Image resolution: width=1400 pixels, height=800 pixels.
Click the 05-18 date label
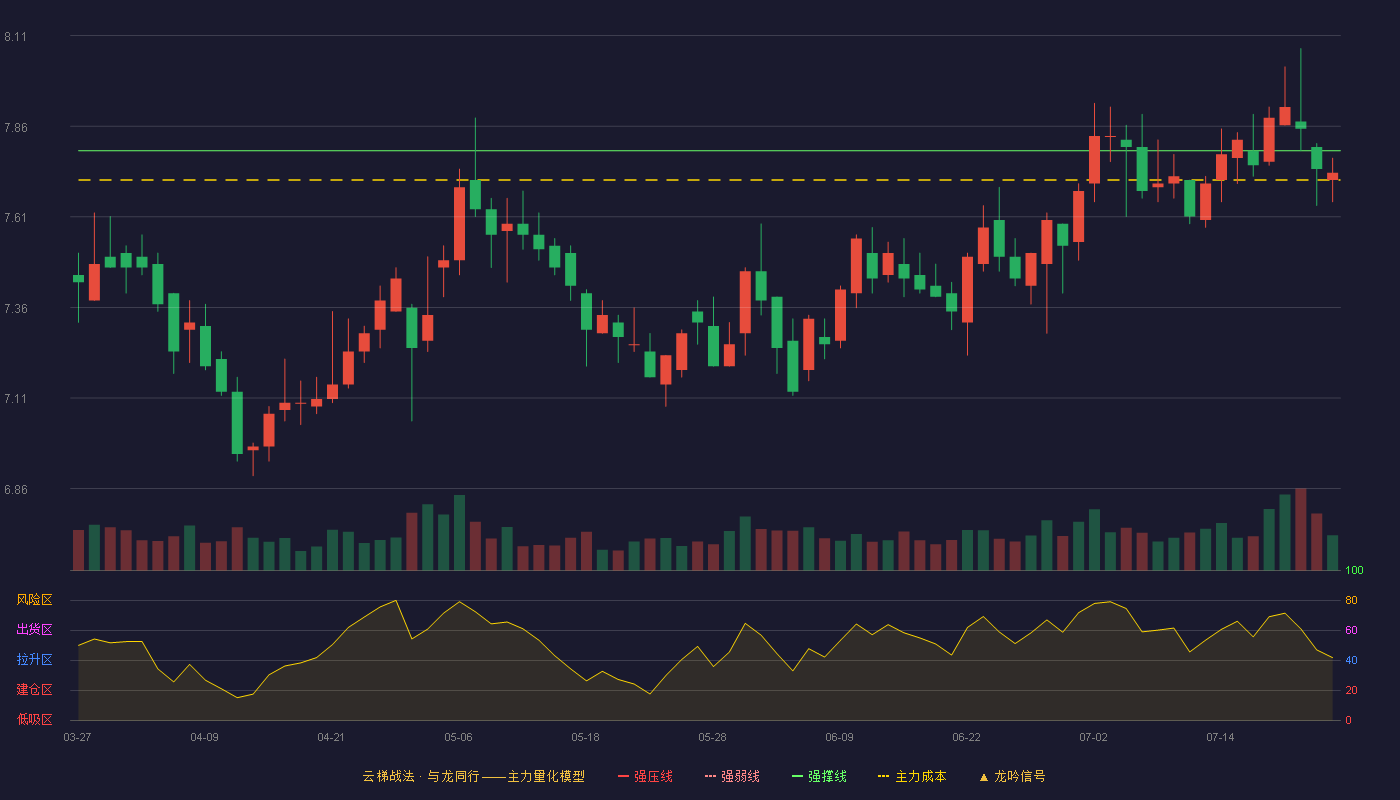[585, 737]
